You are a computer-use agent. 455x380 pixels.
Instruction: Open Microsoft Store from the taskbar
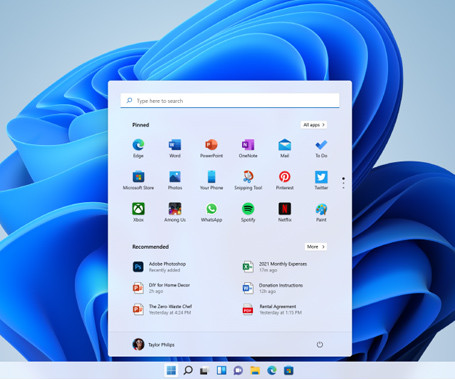point(288,370)
